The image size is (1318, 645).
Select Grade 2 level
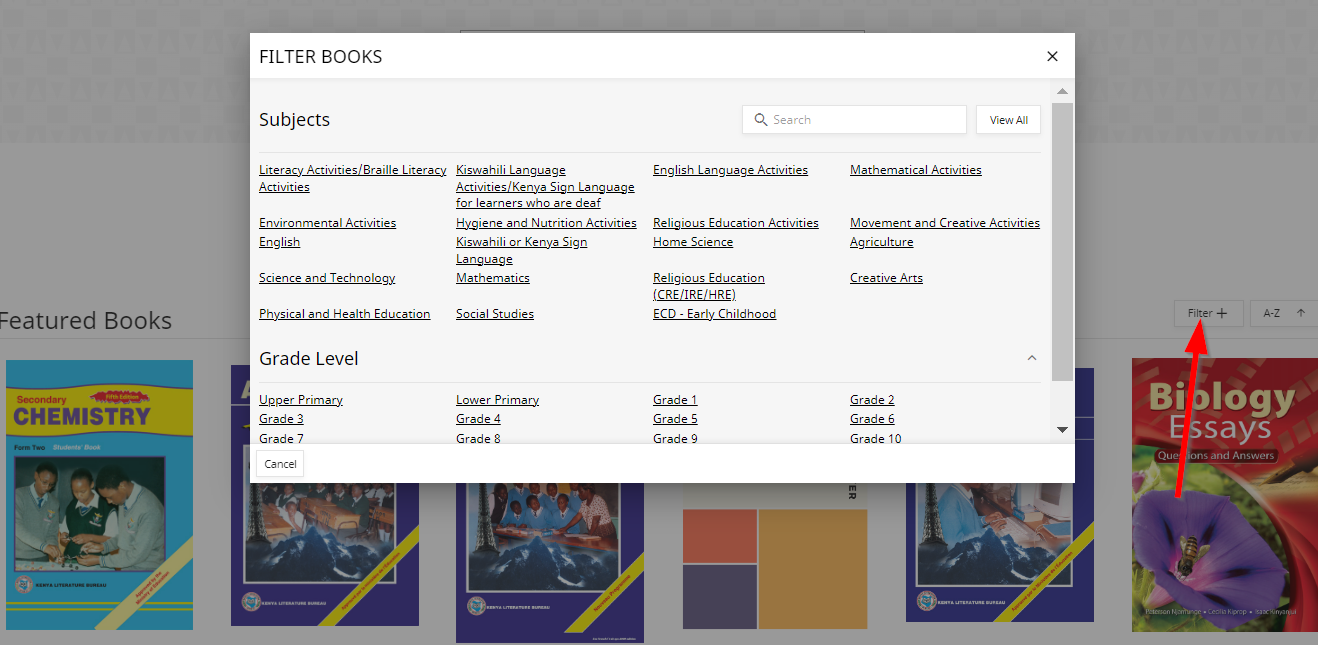872,400
